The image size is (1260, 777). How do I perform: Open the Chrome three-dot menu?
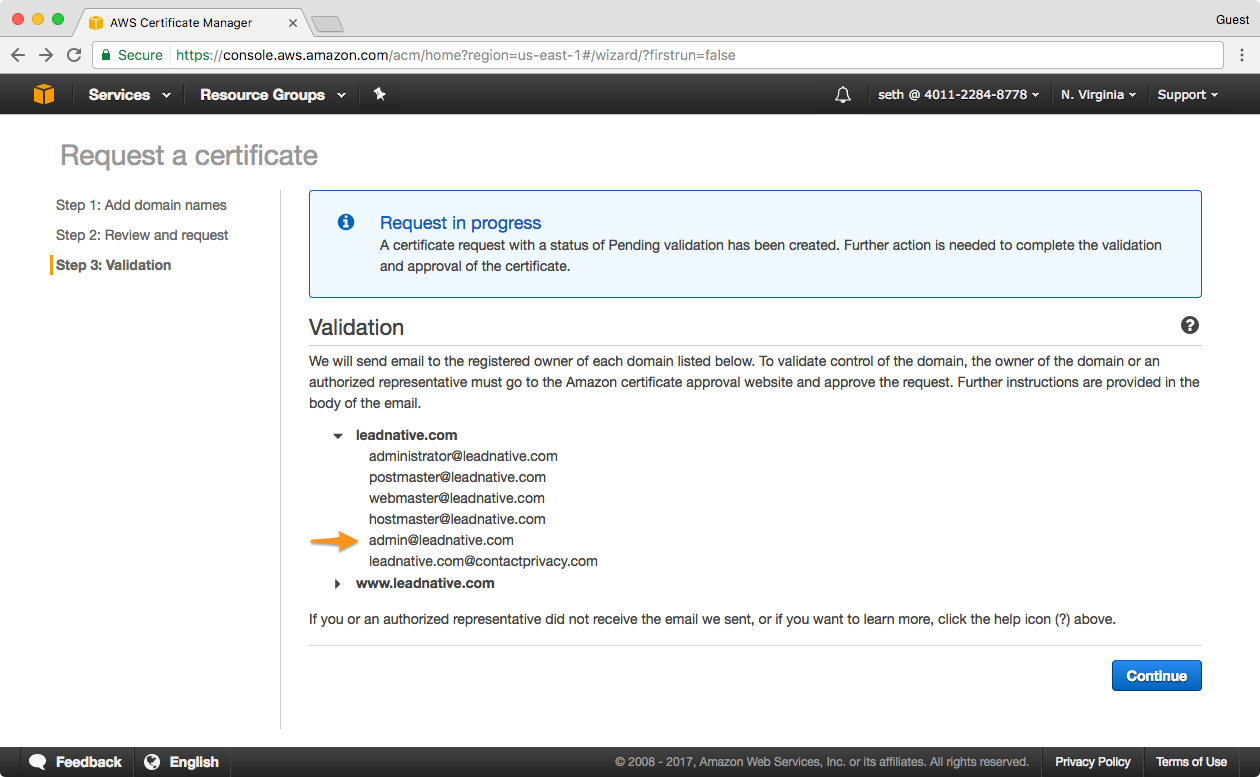coord(1241,55)
